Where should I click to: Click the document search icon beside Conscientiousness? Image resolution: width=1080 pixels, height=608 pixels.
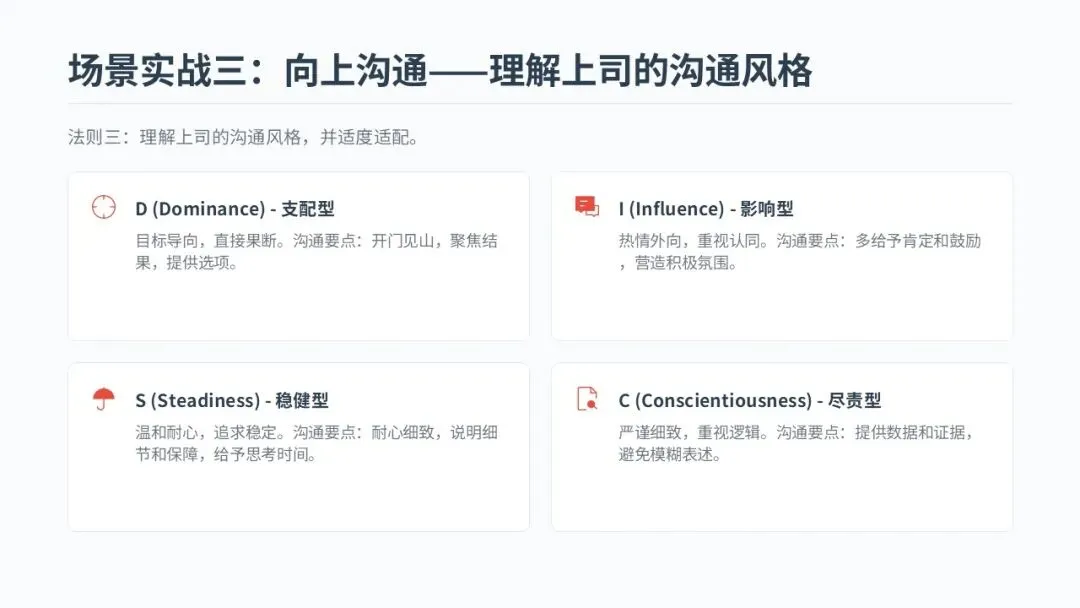587,399
